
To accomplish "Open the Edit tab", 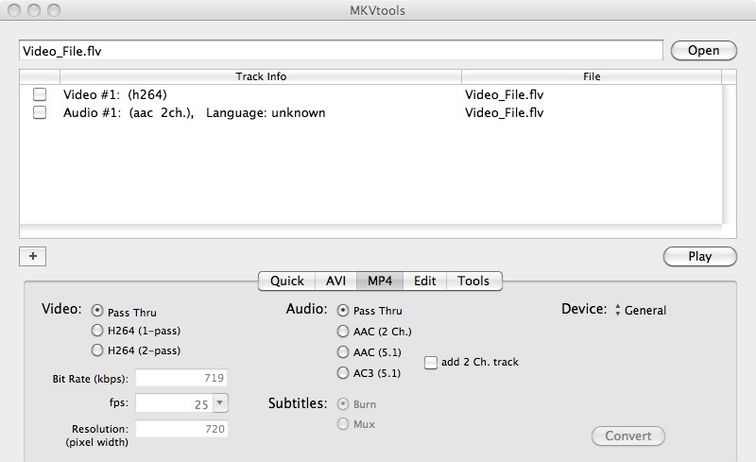I will click(x=425, y=281).
